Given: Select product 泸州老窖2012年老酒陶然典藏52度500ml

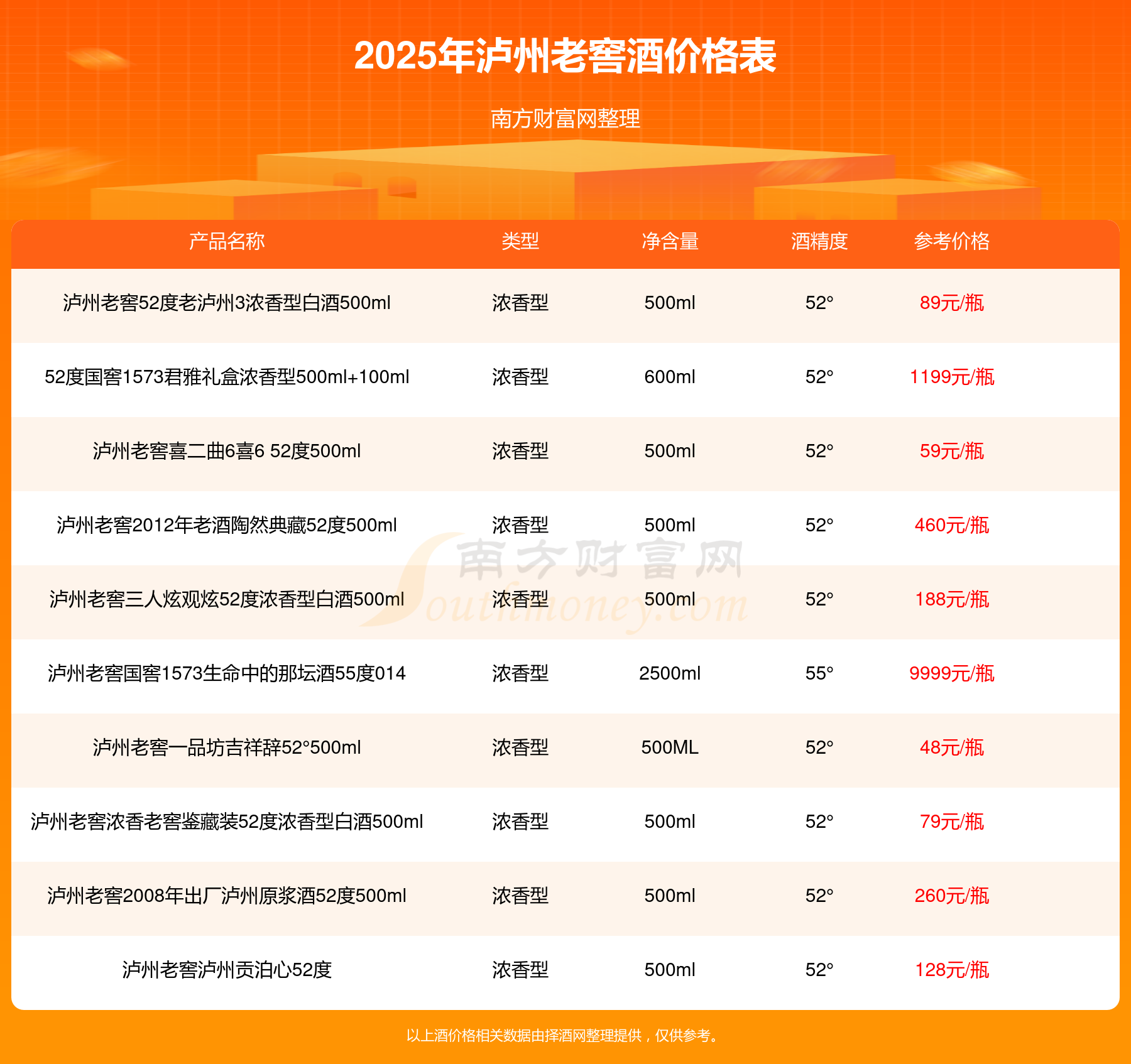Looking at the screenshot, I should (227, 525).
